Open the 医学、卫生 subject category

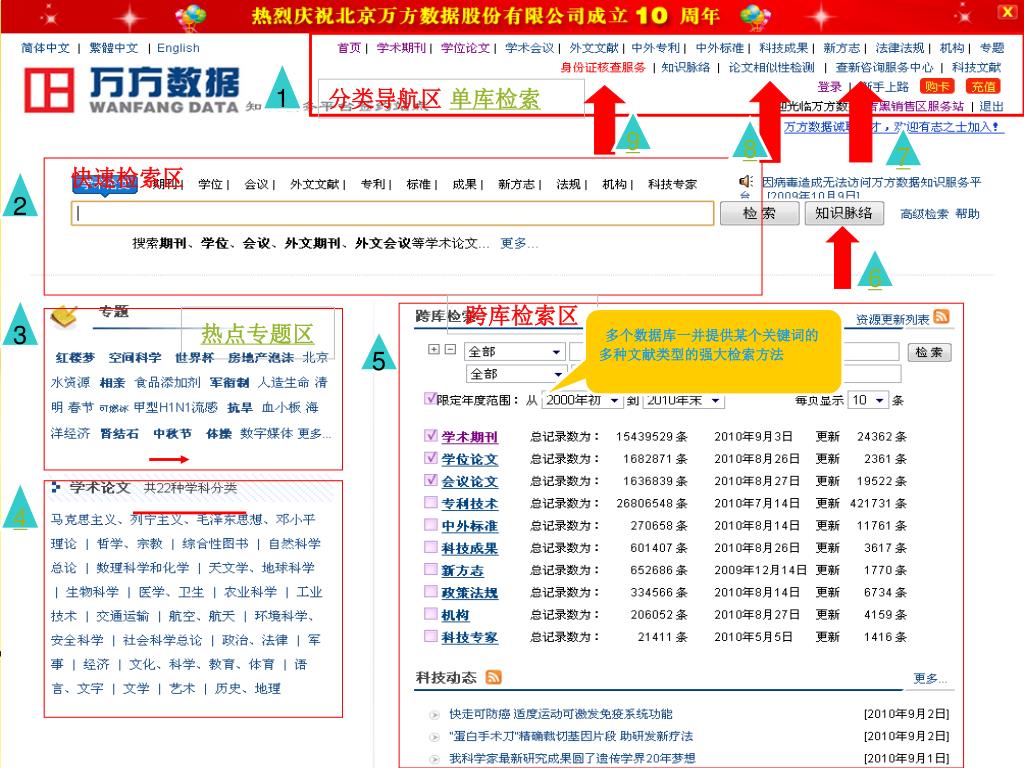[171, 592]
